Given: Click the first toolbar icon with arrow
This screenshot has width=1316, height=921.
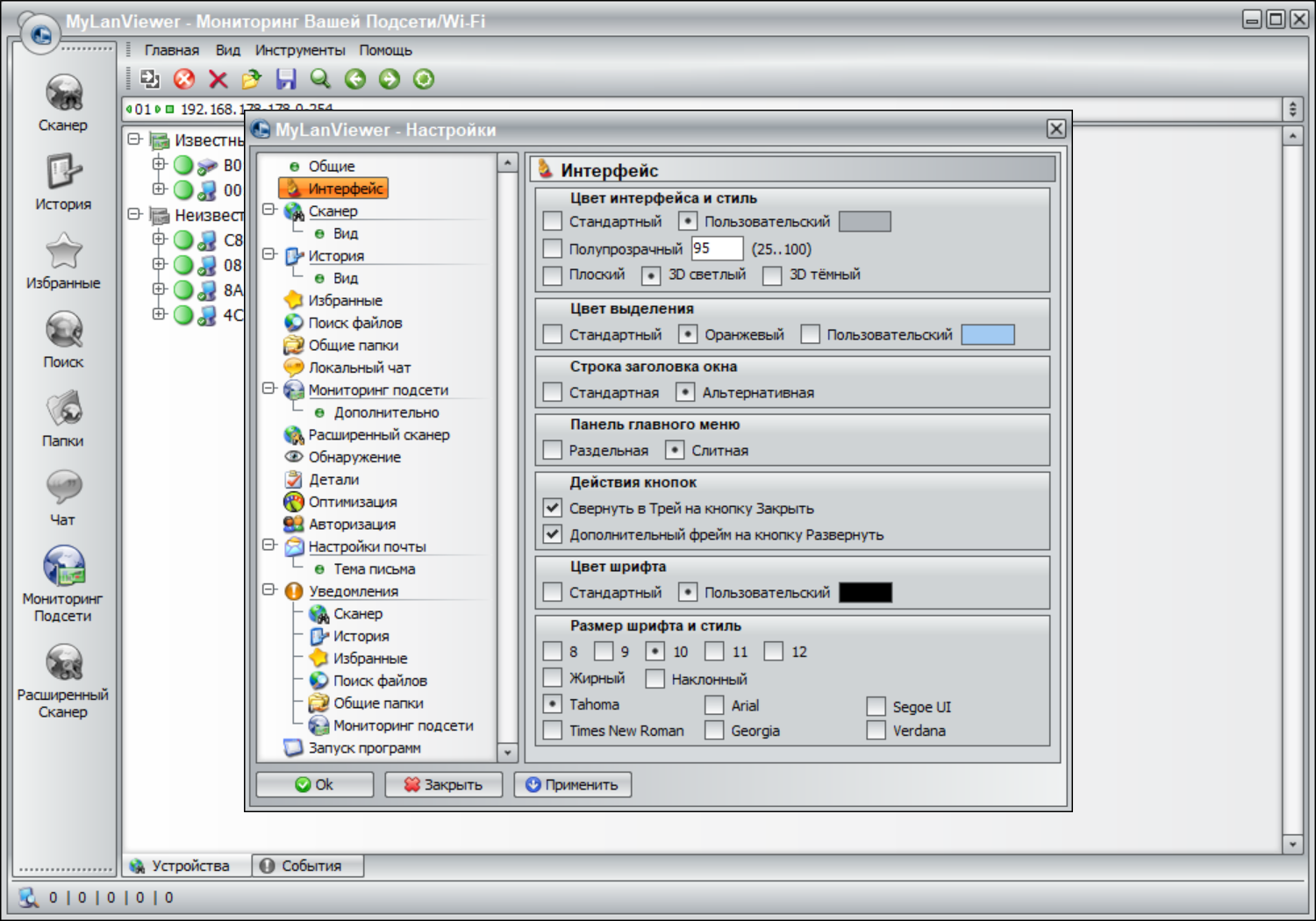Looking at the screenshot, I should [150, 79].
